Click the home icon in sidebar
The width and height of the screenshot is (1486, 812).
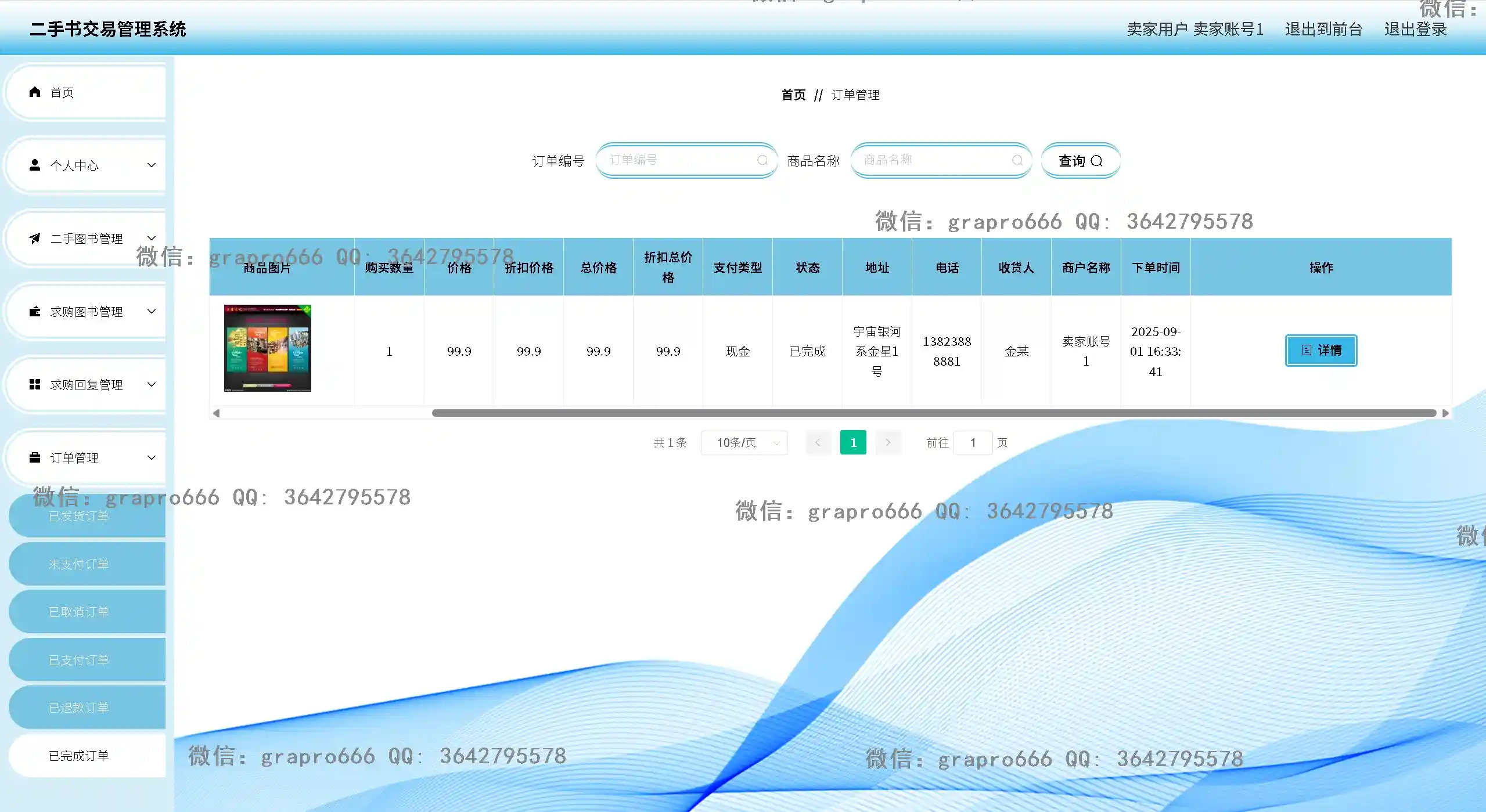coord(35,92)
